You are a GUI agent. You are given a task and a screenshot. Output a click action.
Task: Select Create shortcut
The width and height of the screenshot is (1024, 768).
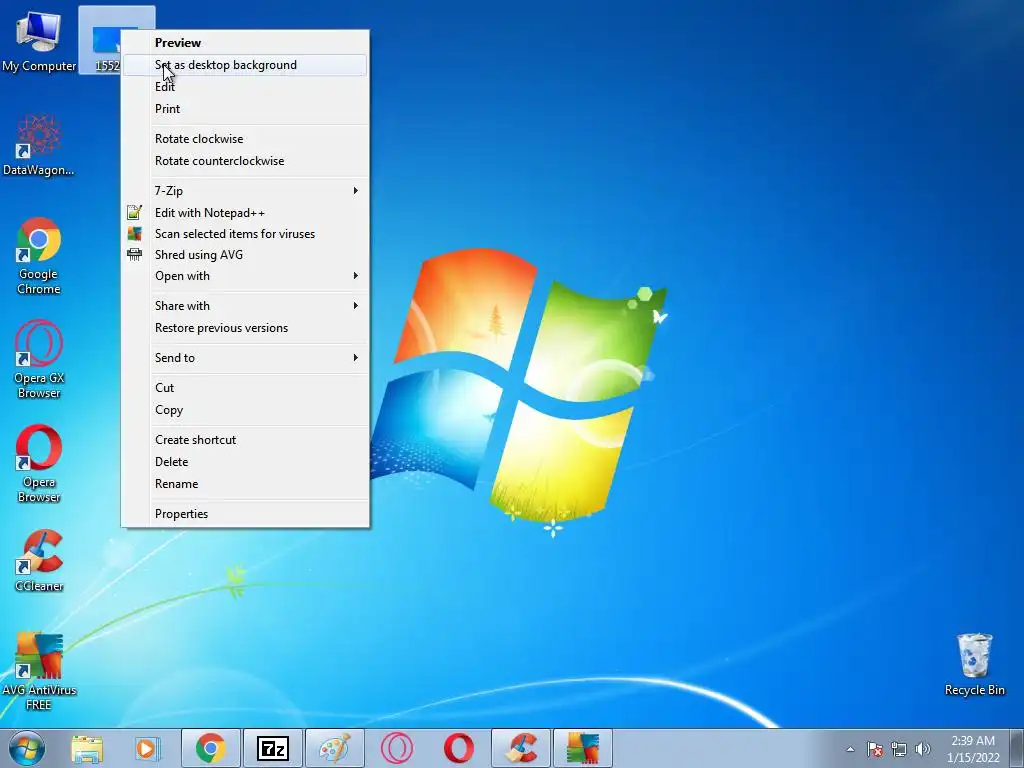pos(246,440)
